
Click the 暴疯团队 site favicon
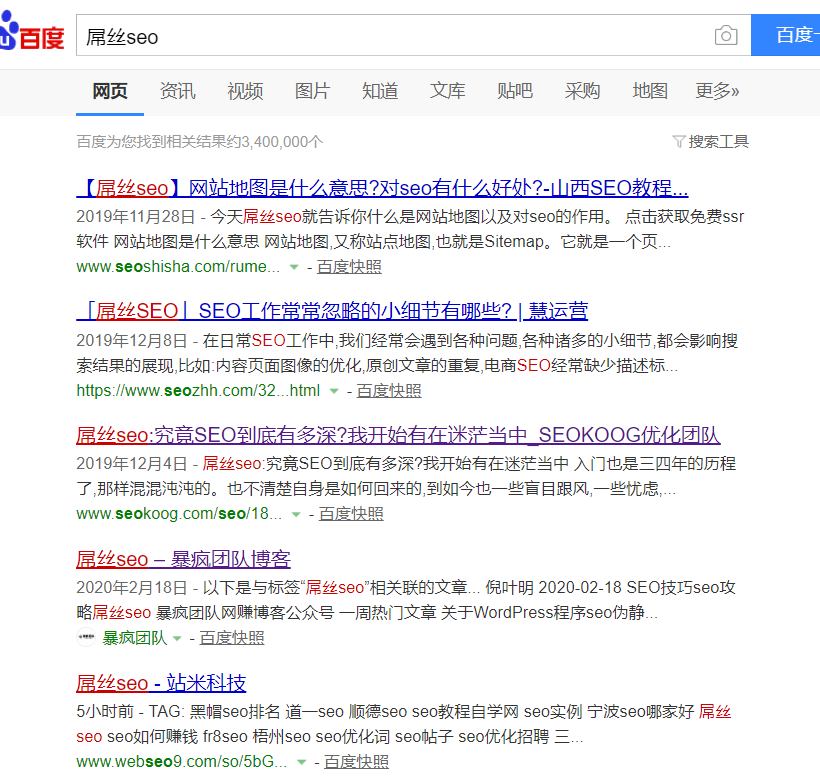tap(86, 637)
